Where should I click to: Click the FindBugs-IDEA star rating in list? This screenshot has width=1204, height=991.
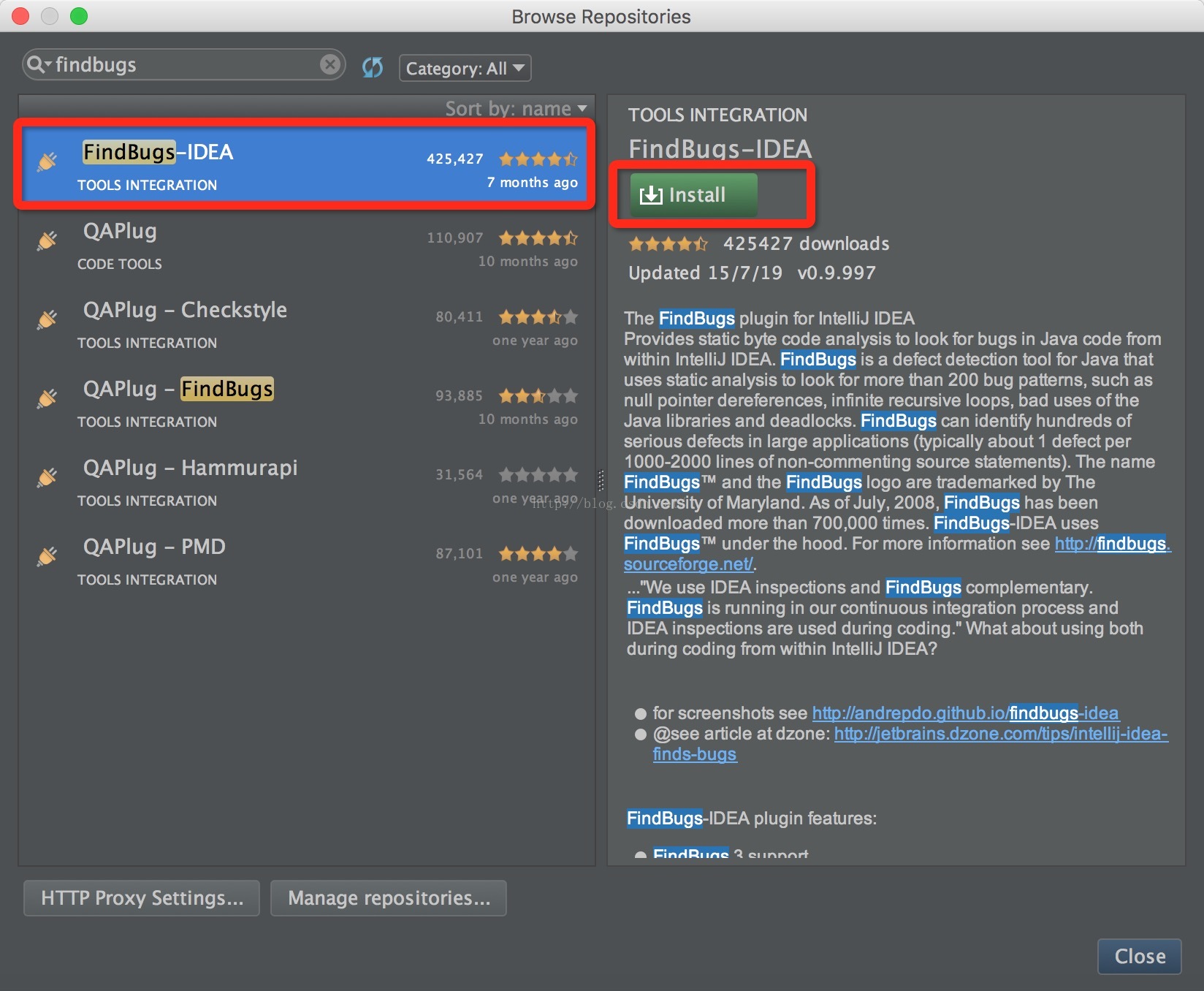tap(538, 159)
